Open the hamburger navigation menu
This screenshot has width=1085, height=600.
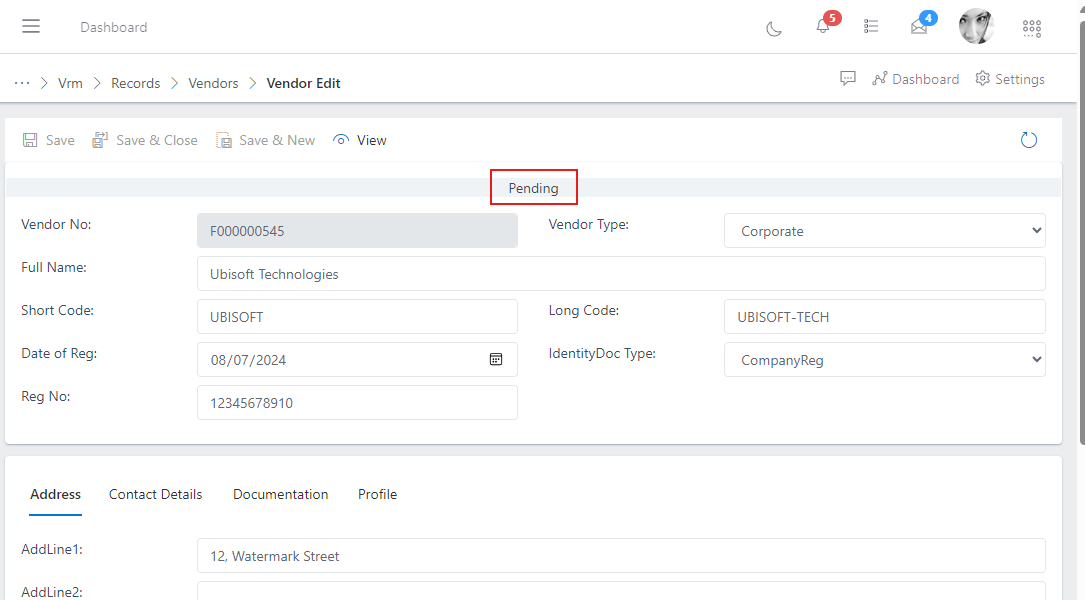(x=30, y=26)
